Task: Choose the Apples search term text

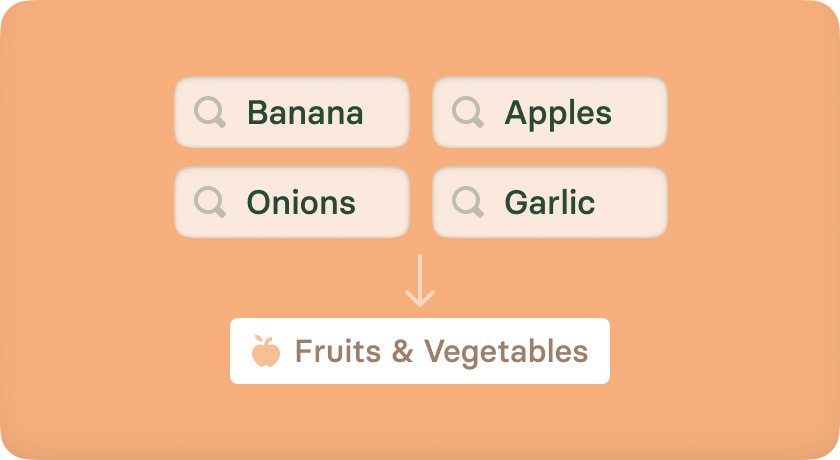Action: click(558, 114)
